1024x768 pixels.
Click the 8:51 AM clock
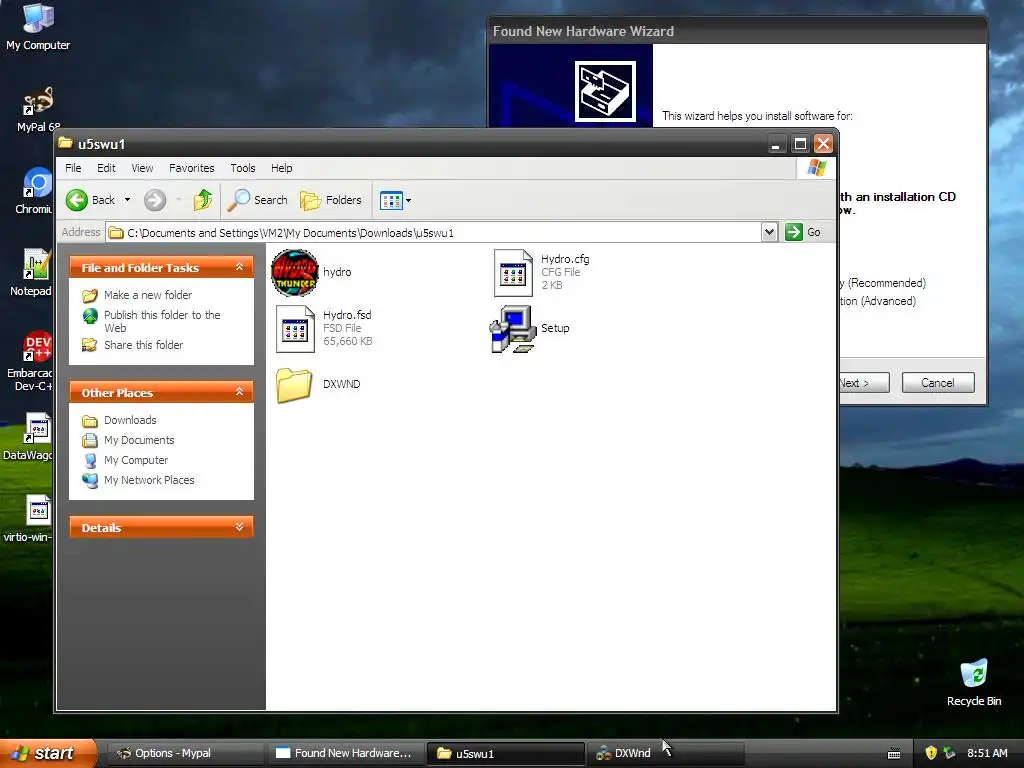point(987,753)
